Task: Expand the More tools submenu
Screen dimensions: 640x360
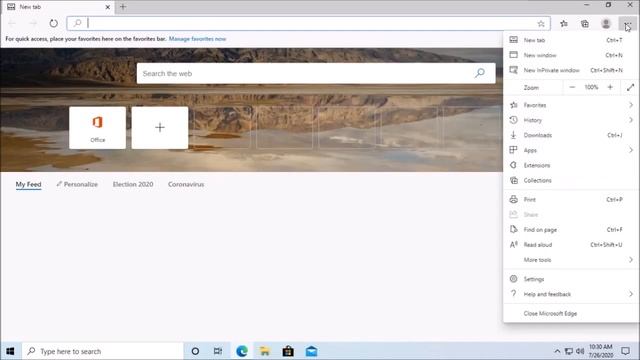Action: [x=571, y=260]
